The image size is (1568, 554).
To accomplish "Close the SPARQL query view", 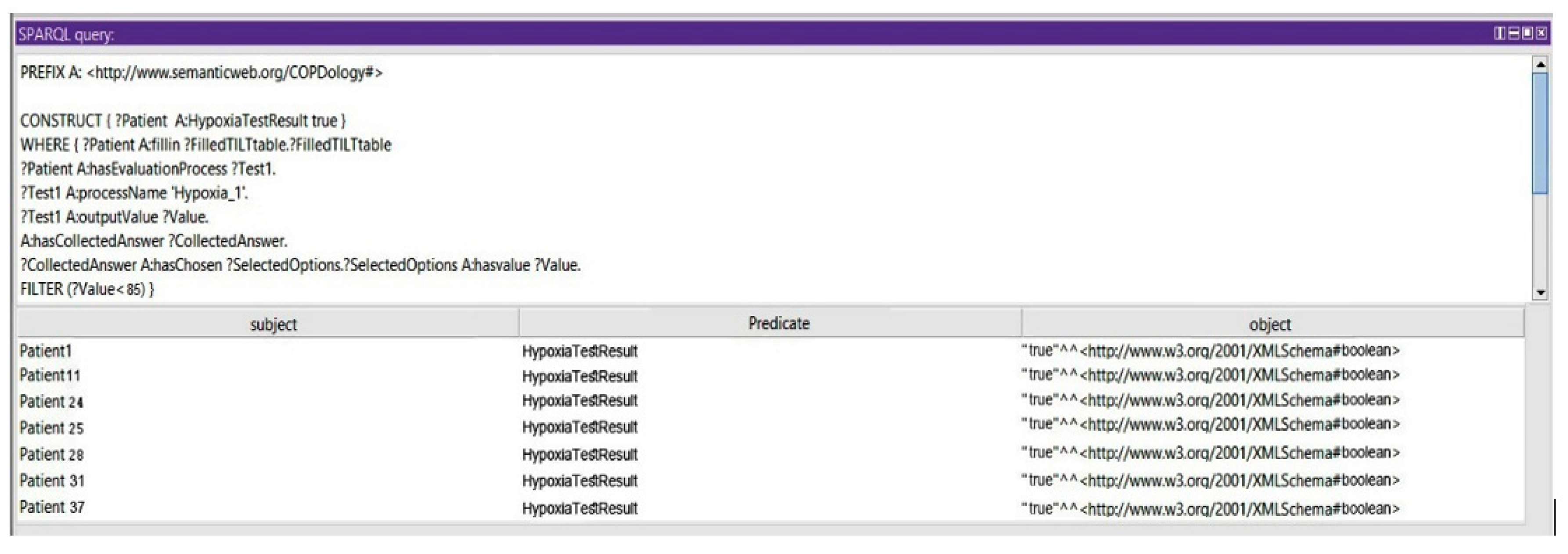I will (x=1542, y=33).
